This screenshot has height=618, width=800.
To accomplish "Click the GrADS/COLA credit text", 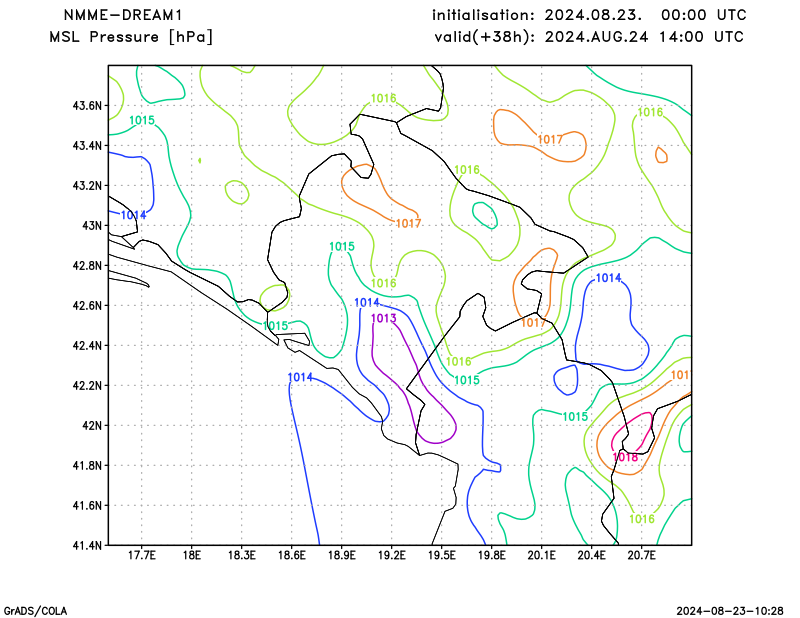I will pos(35,611).
